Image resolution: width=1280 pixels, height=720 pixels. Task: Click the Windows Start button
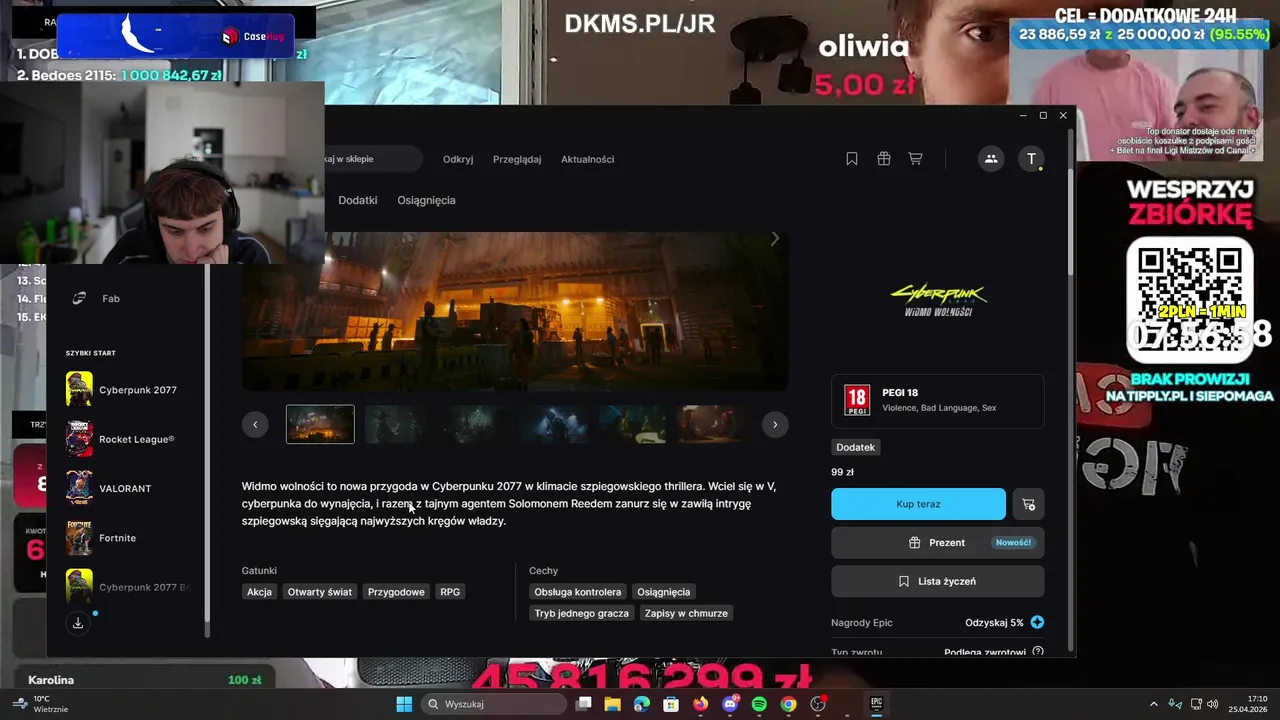click(404, 704)
